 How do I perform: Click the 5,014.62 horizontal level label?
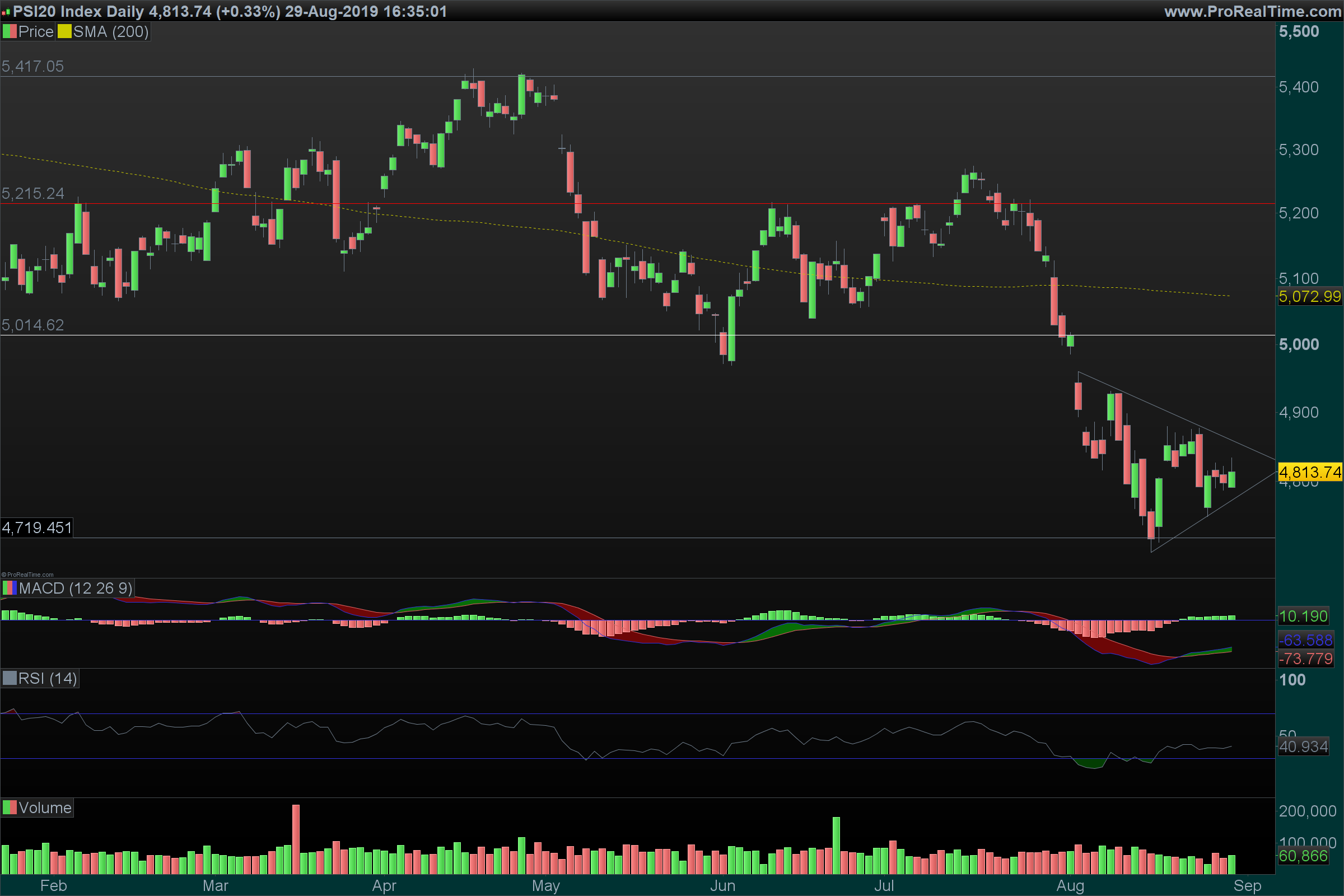pyautogui.click(x=32, y=325)
